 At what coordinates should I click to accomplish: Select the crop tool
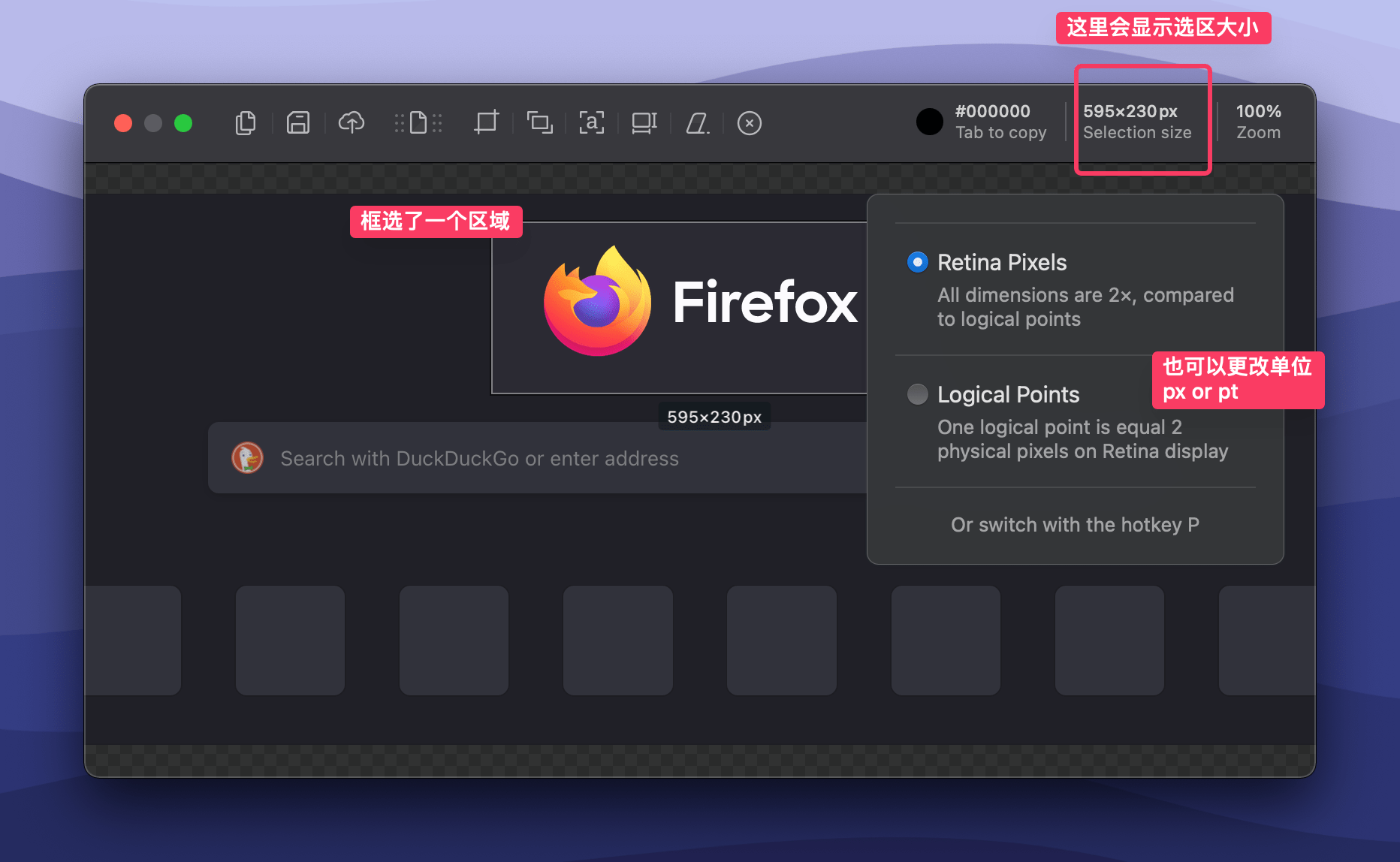tap(486, 122)
